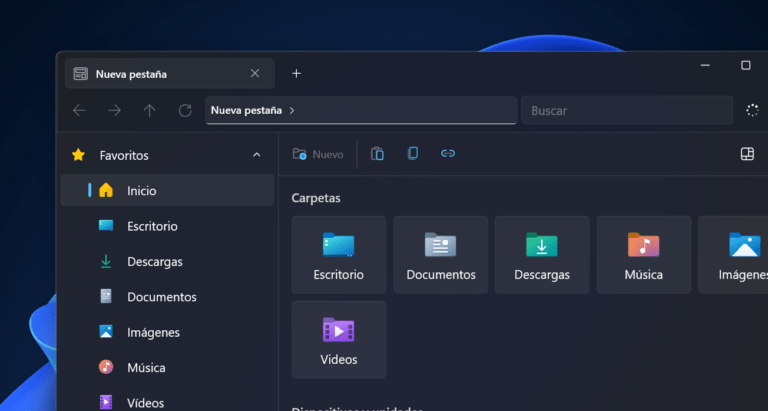Maximize the file manager window

pyautogui.click(x=745, y=65)
